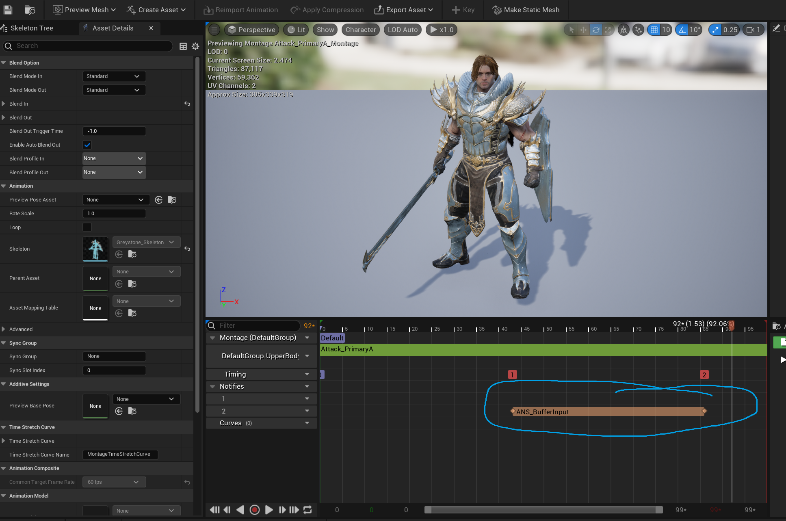The image size is (786, 521).
Task: Open the Preview Pose Asset dropdown
Action: 115,200
